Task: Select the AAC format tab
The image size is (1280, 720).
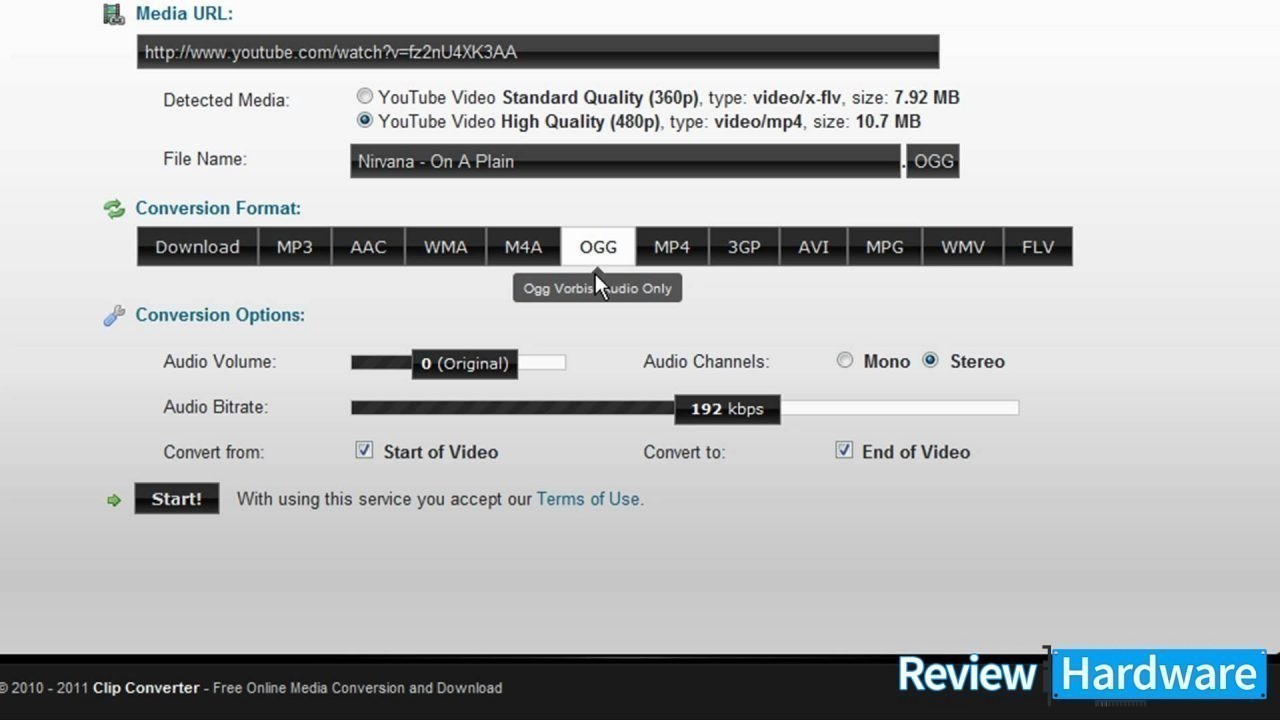Action: tap(368, 247)
